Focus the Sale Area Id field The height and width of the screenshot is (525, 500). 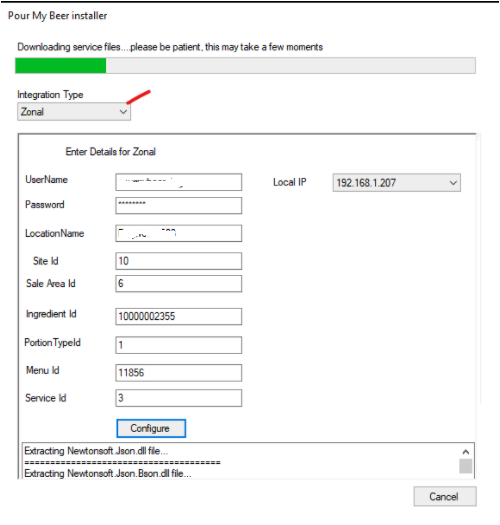pyautogui.click(x=178, y=284)
